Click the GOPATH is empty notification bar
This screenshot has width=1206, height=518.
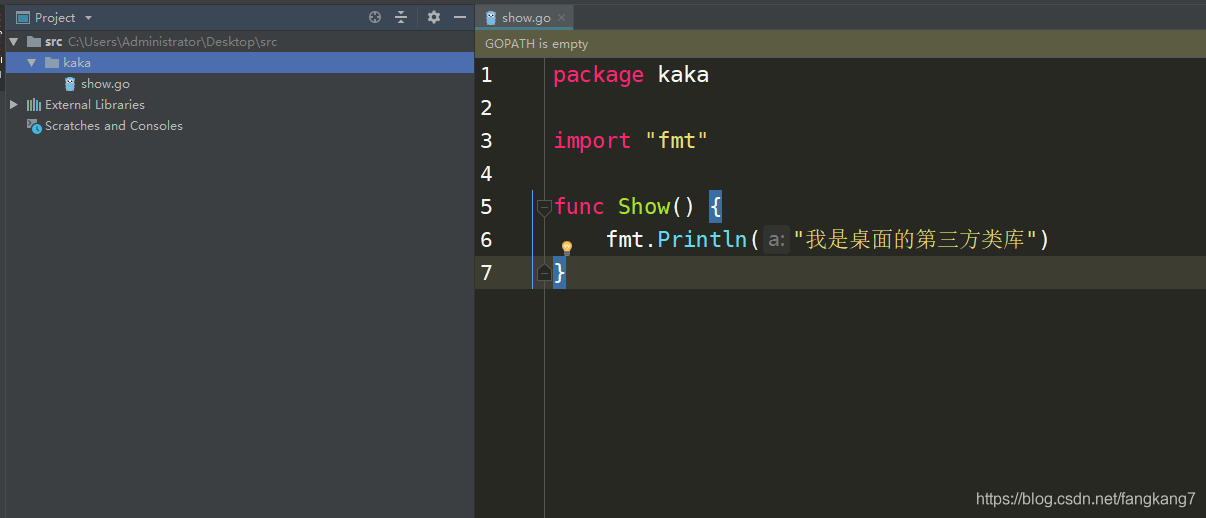click(840, 43)
